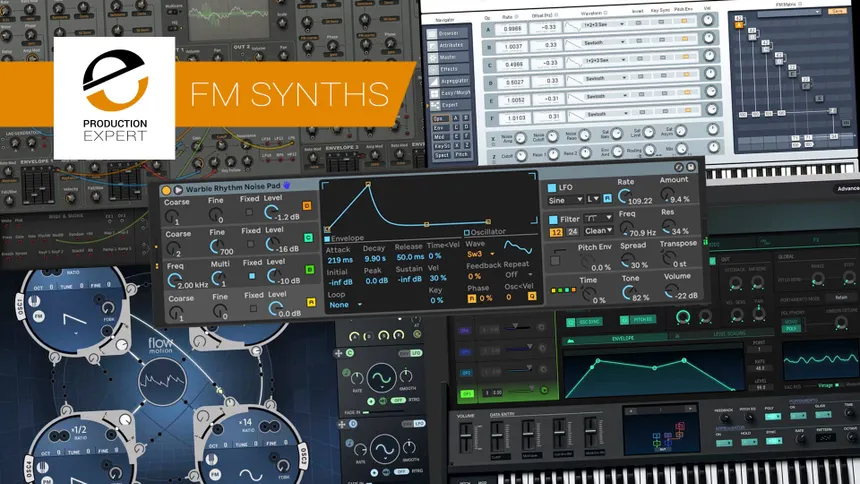Click the green PITCH EG button
The image size is (860, 484).
(x=638, y=319)
